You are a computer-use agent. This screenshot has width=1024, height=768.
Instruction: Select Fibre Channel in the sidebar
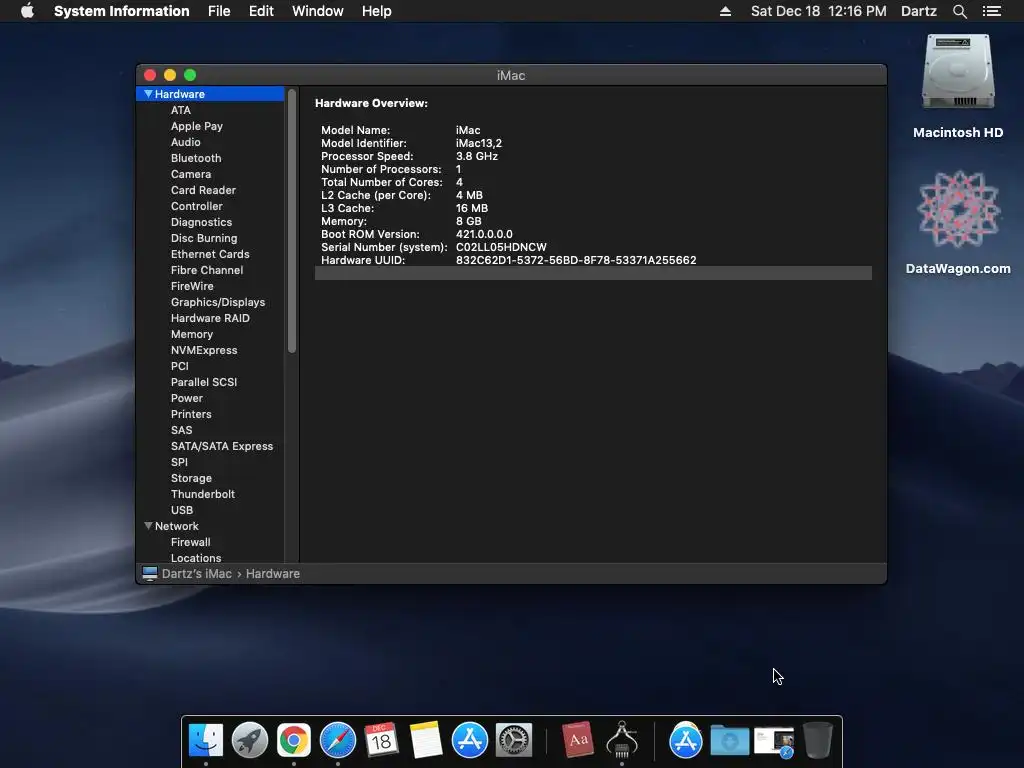(207, 270)
